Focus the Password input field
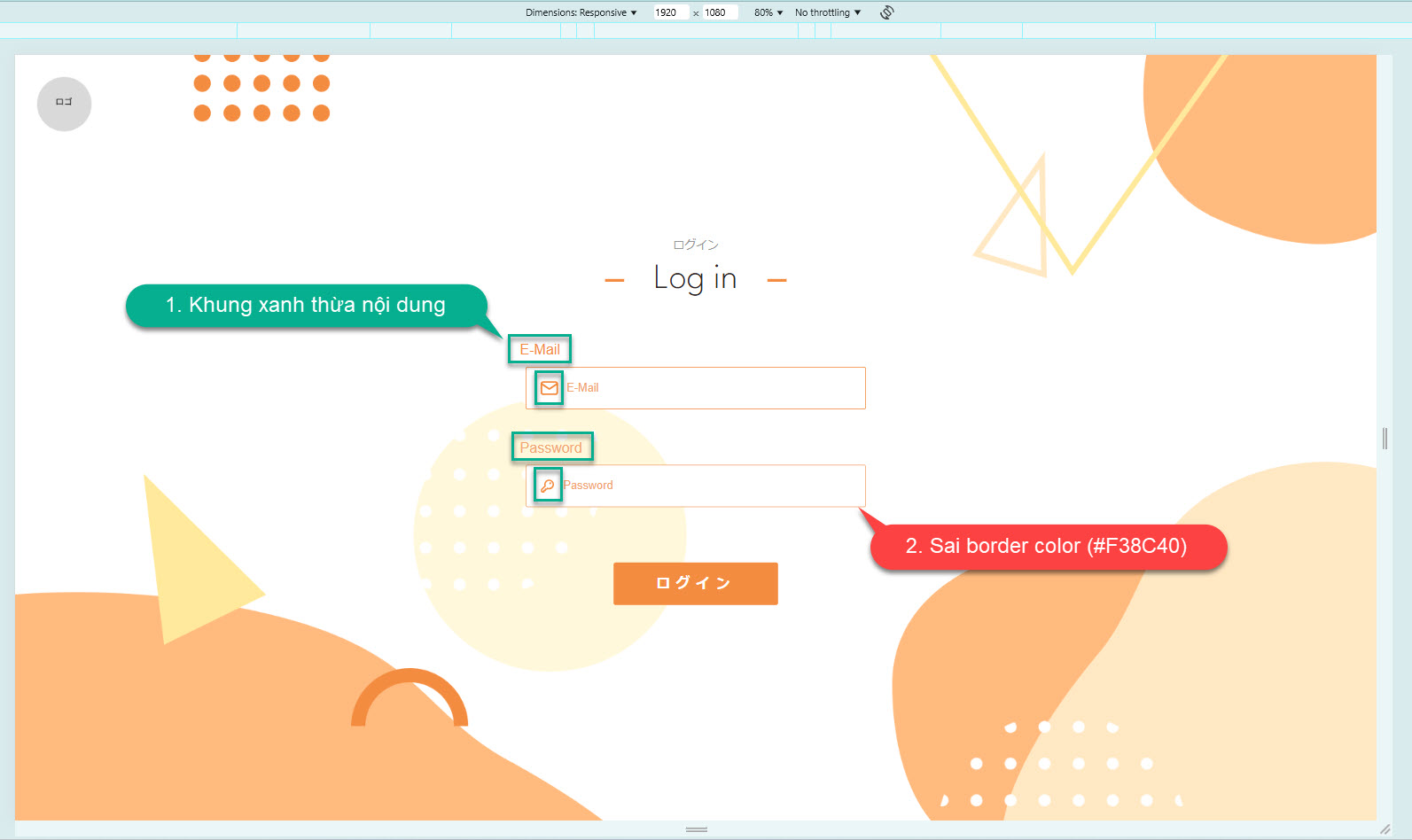Viewport: 1412px width, 840px height. [709, 486]
